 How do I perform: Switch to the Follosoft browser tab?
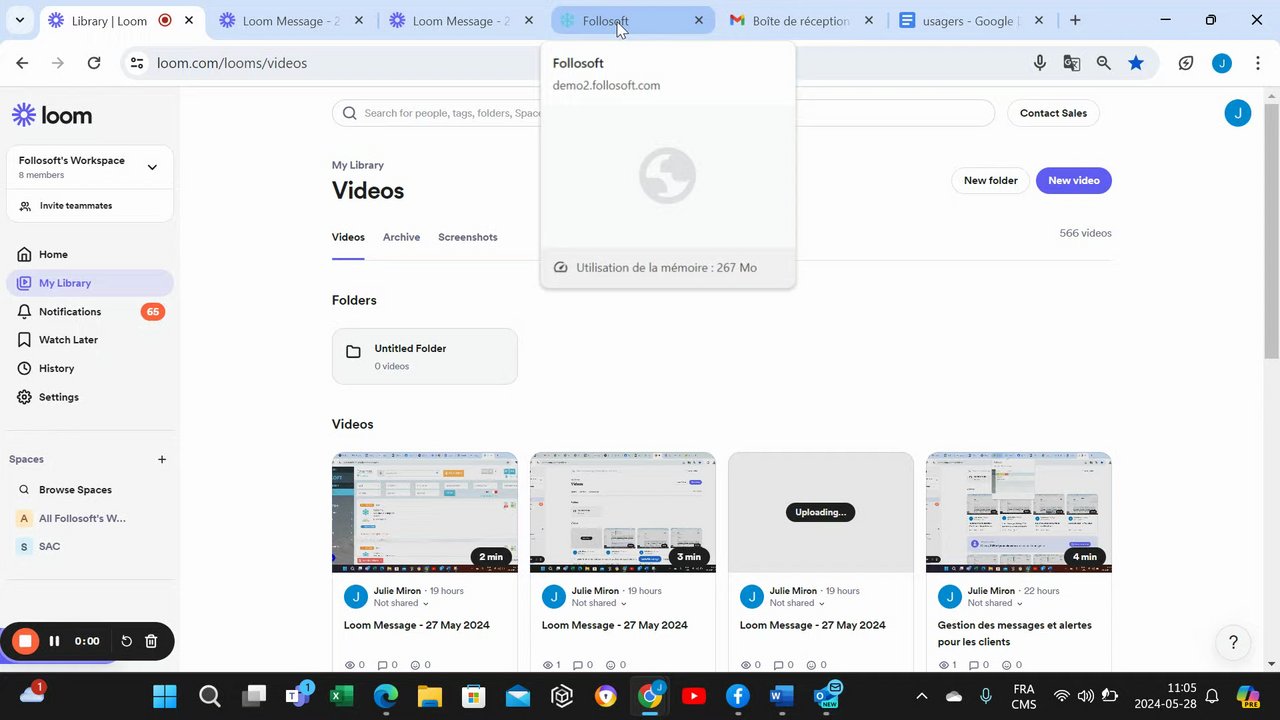click(x=631, y=20)
